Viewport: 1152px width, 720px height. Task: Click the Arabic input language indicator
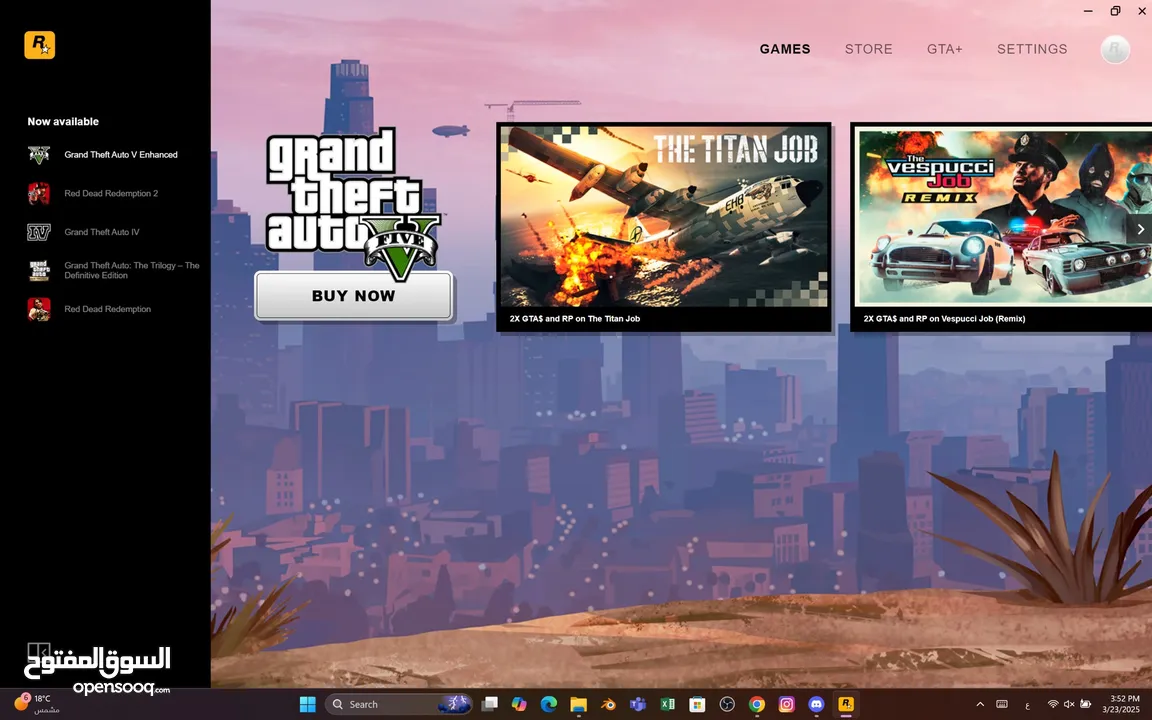[1026, 705]
